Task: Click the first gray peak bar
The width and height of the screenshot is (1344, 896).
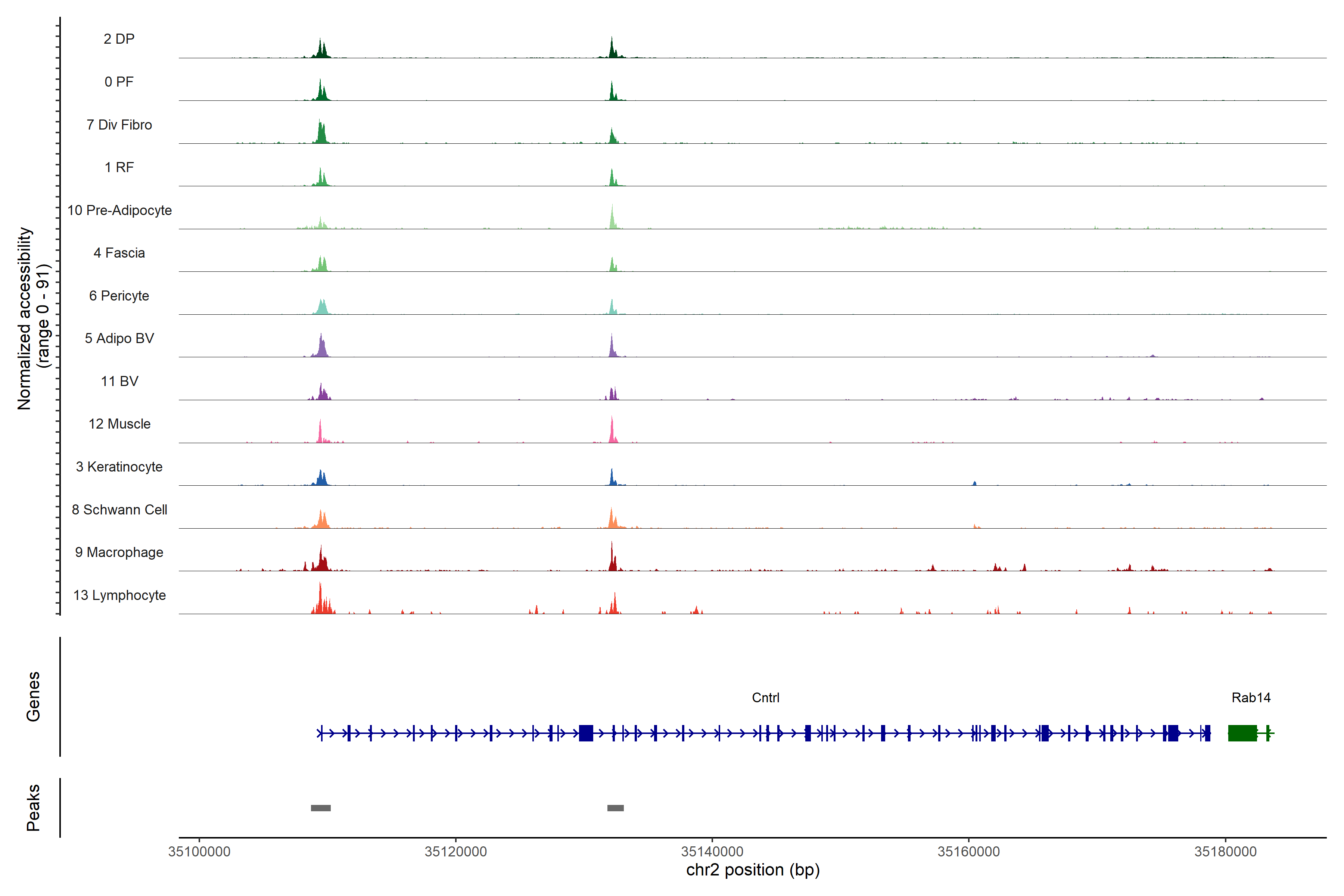Action: (x=321, y=808)
